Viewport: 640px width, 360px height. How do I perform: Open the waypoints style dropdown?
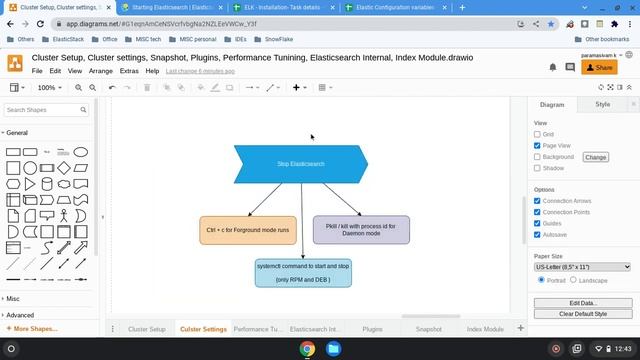273,88
